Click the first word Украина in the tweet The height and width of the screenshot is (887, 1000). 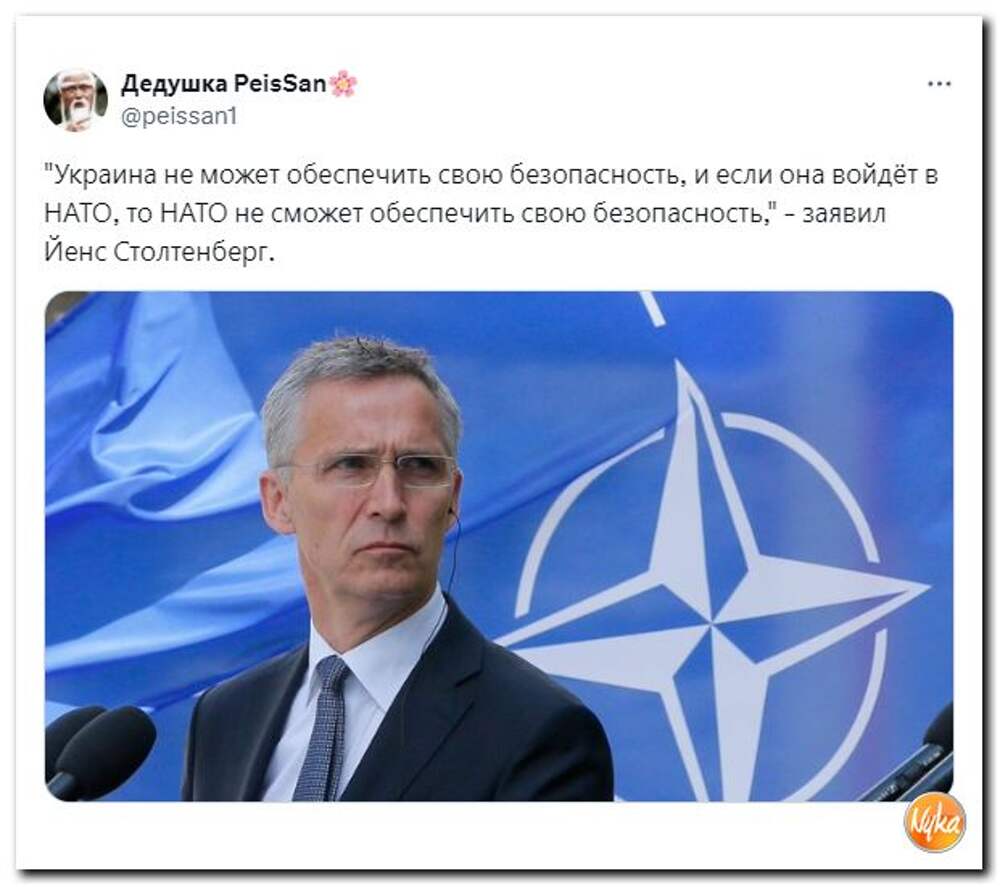100,175
